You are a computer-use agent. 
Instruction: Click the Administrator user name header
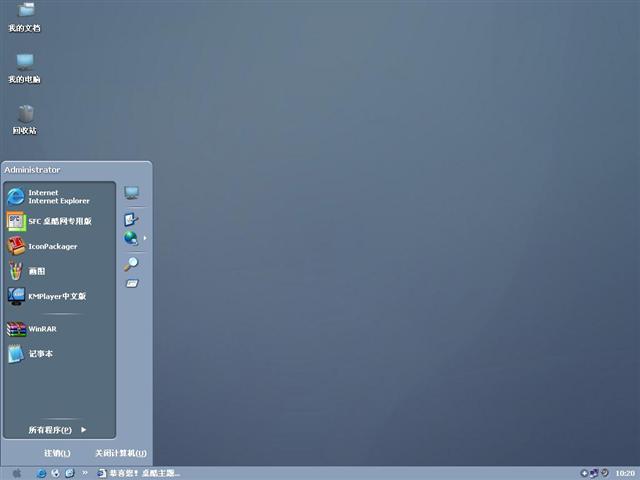pyautogui.click(x=32, y=170)
